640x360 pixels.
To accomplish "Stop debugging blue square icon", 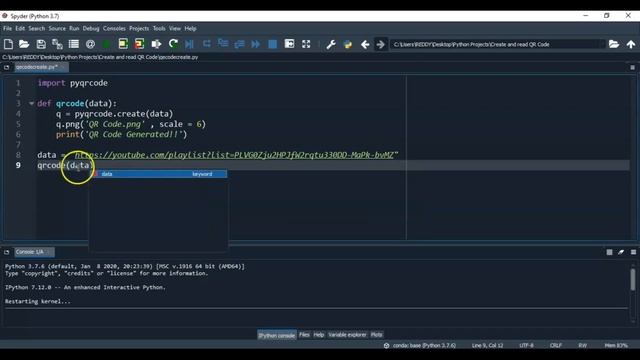I will 272,44.
